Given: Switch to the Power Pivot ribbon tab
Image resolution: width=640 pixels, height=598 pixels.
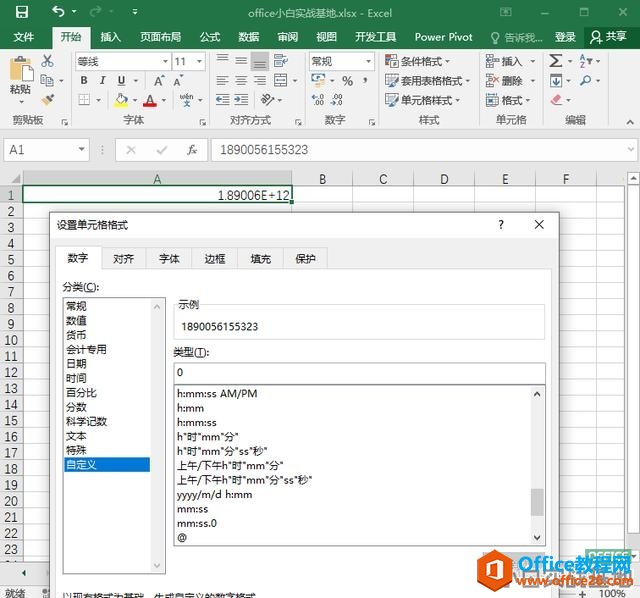Looking at the screenshot, I should click(x=443, y=37).
